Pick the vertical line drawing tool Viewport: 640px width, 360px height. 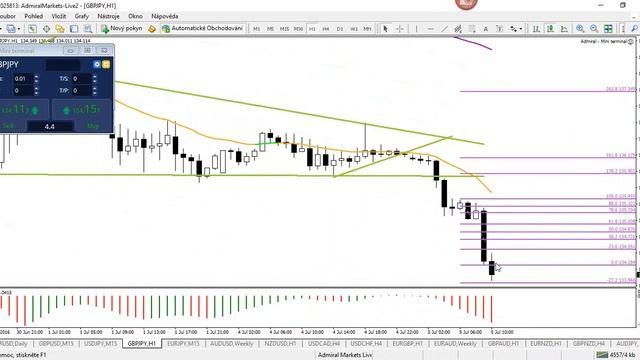click(x=416, y=29)
